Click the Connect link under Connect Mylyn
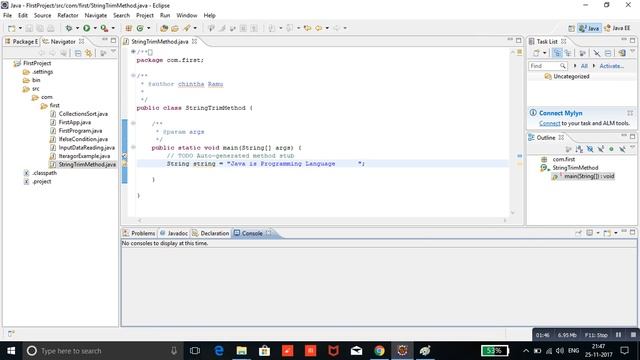This screenshot has height=360, width=640. coord(549,123)
